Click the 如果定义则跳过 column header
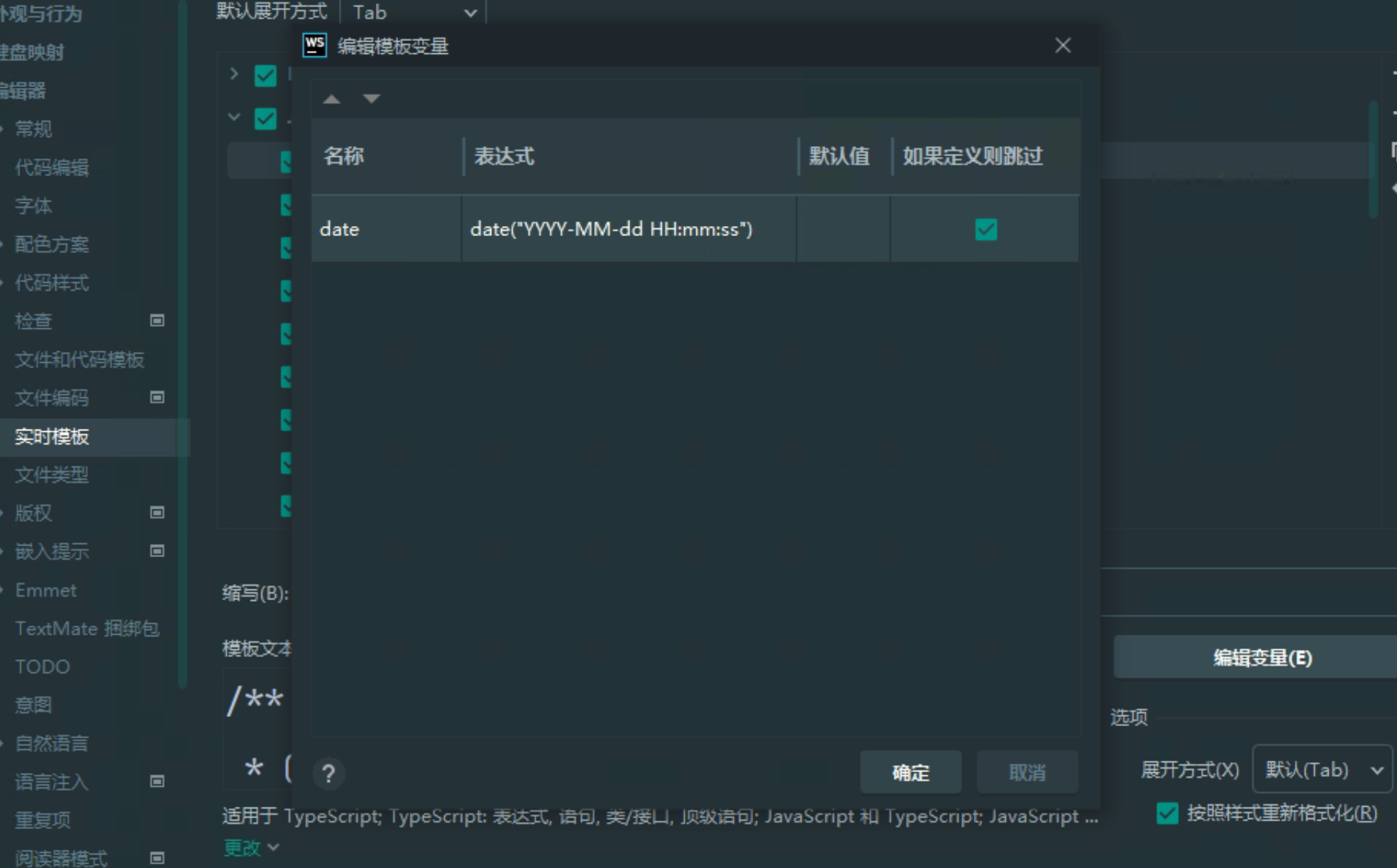1397x868 pixels. [x=986, y=156]
